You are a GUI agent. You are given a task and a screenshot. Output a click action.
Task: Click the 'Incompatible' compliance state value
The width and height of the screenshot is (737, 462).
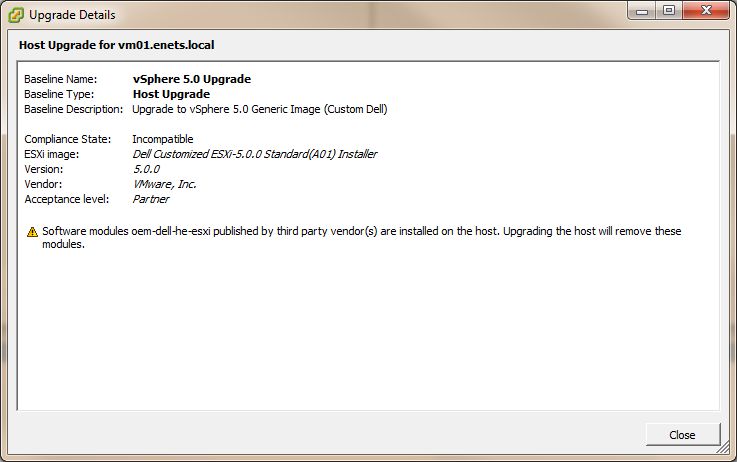[163, 139]
